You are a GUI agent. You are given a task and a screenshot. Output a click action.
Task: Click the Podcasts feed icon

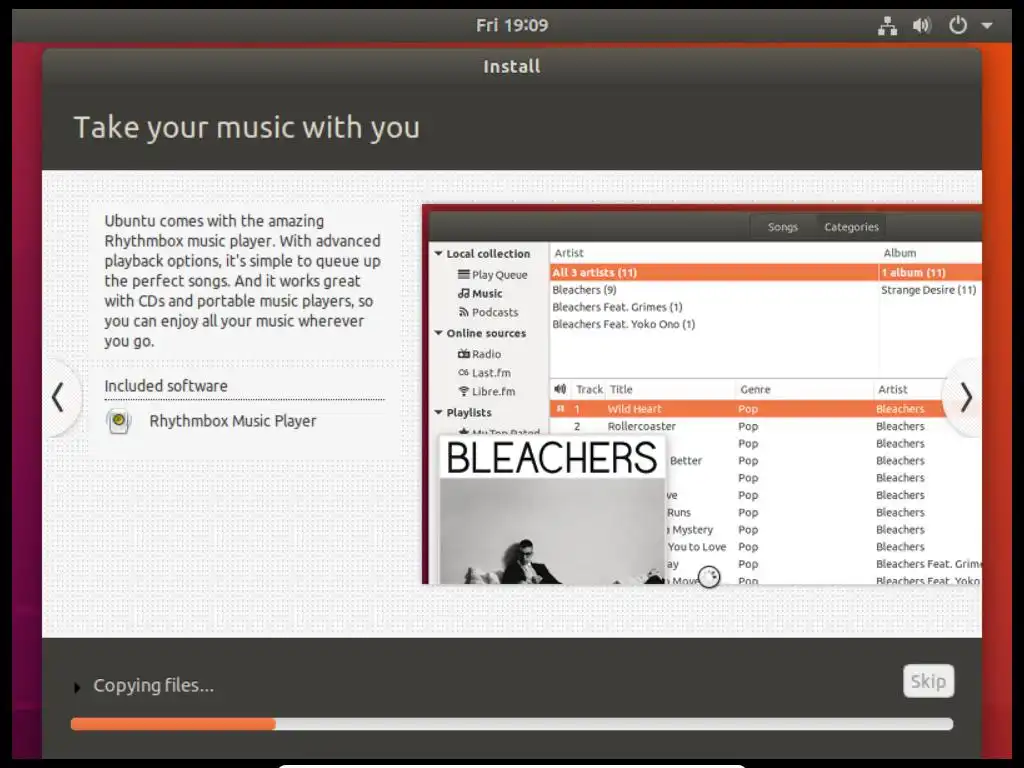click(x=464, y=312)
